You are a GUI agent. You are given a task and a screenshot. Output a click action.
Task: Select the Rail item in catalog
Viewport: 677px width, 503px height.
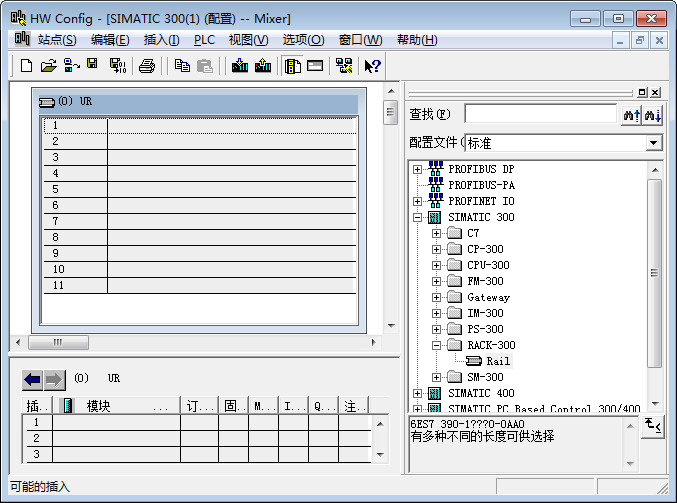click(497, 361)
